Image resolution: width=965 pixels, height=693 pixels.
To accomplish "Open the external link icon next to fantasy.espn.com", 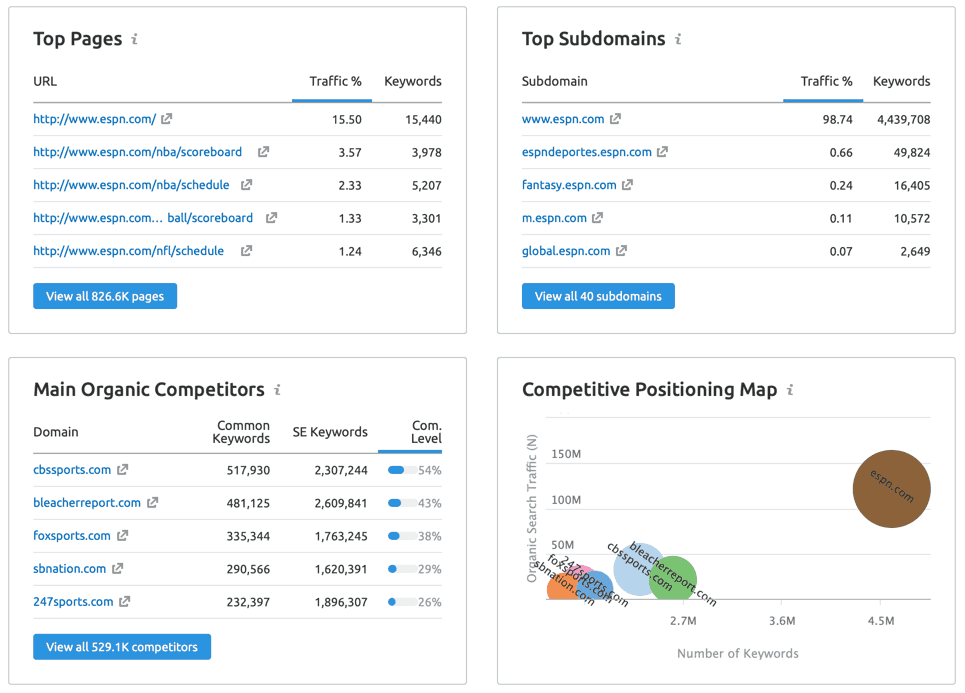I will (x=626, y=185).
